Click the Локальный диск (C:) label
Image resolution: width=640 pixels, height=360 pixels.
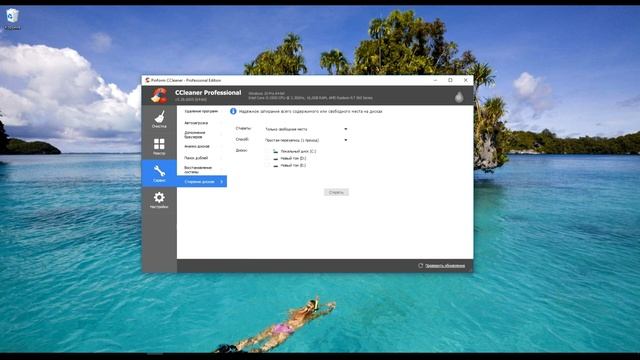click(x=298, y=151)
